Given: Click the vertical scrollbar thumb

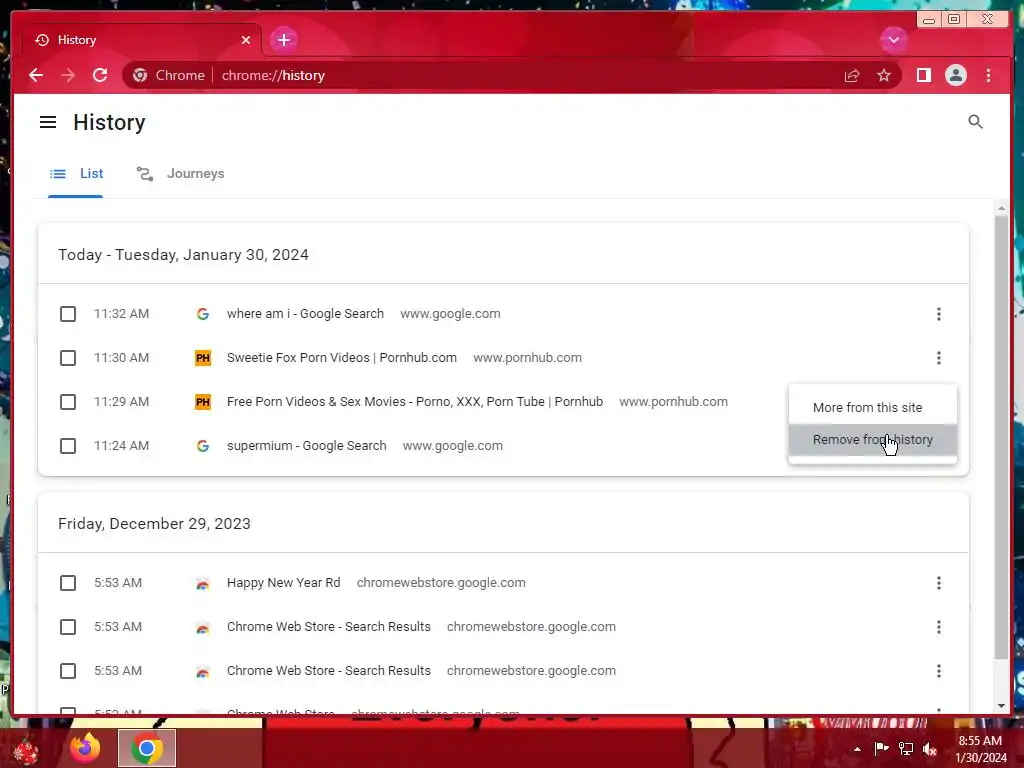Looking at the screenshot, I should click(1001, 436).
